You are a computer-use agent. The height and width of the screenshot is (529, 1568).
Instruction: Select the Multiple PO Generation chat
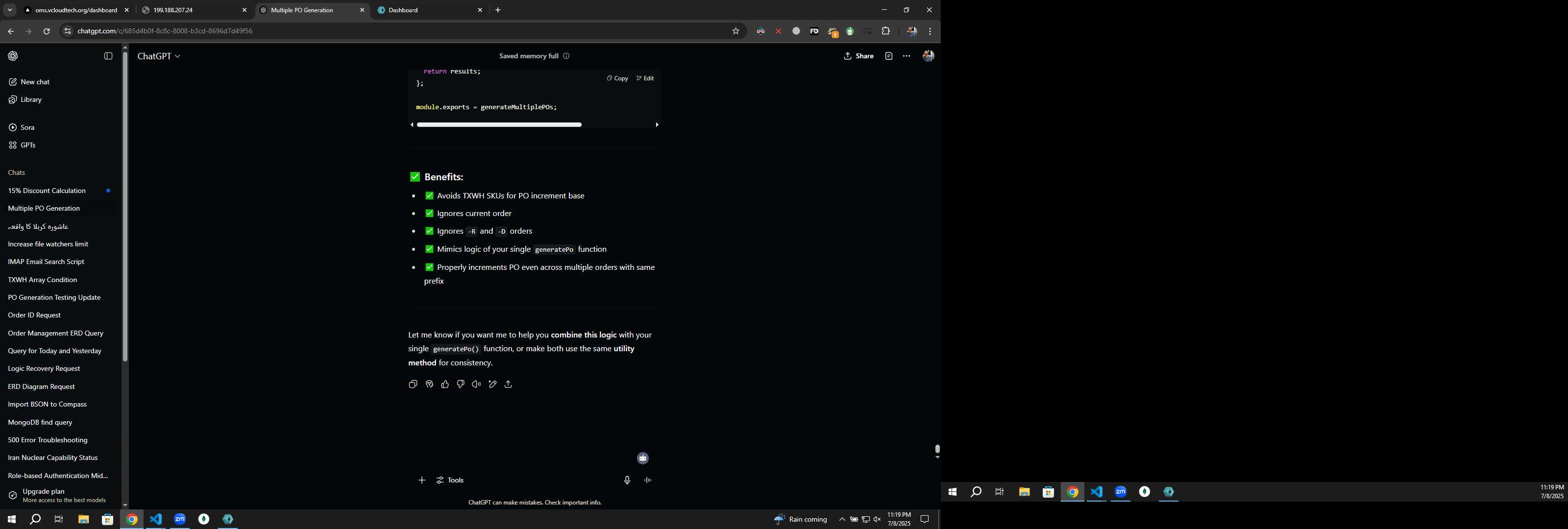pyautogui.click(x=59, y=208)
